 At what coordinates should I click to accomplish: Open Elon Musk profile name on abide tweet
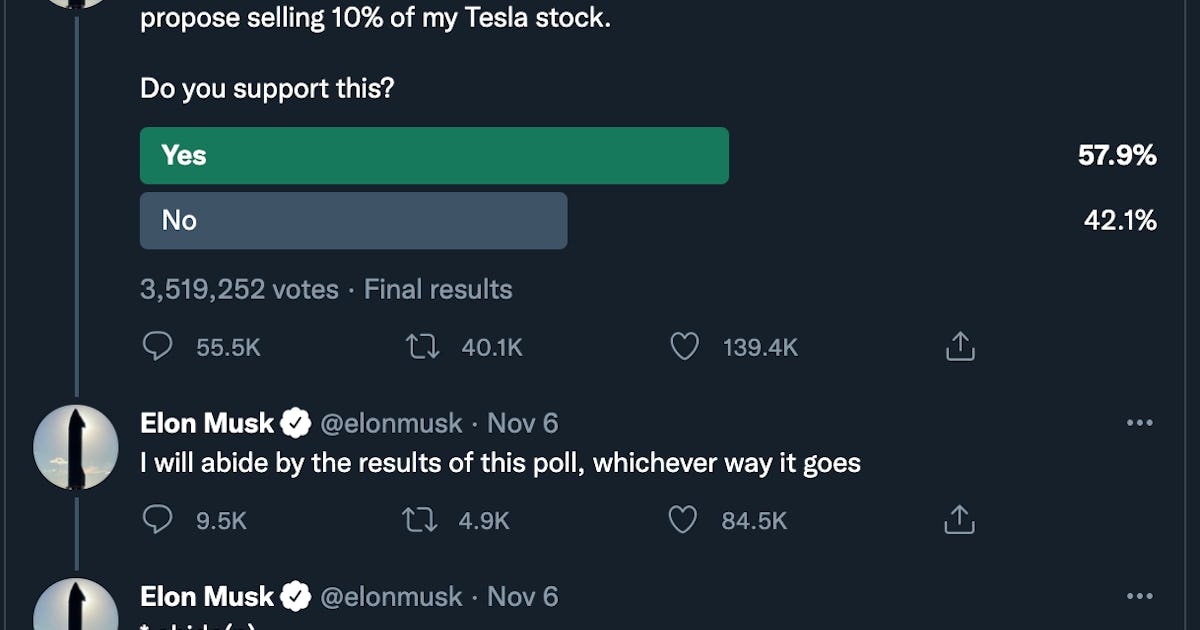(x=207, y=424)
